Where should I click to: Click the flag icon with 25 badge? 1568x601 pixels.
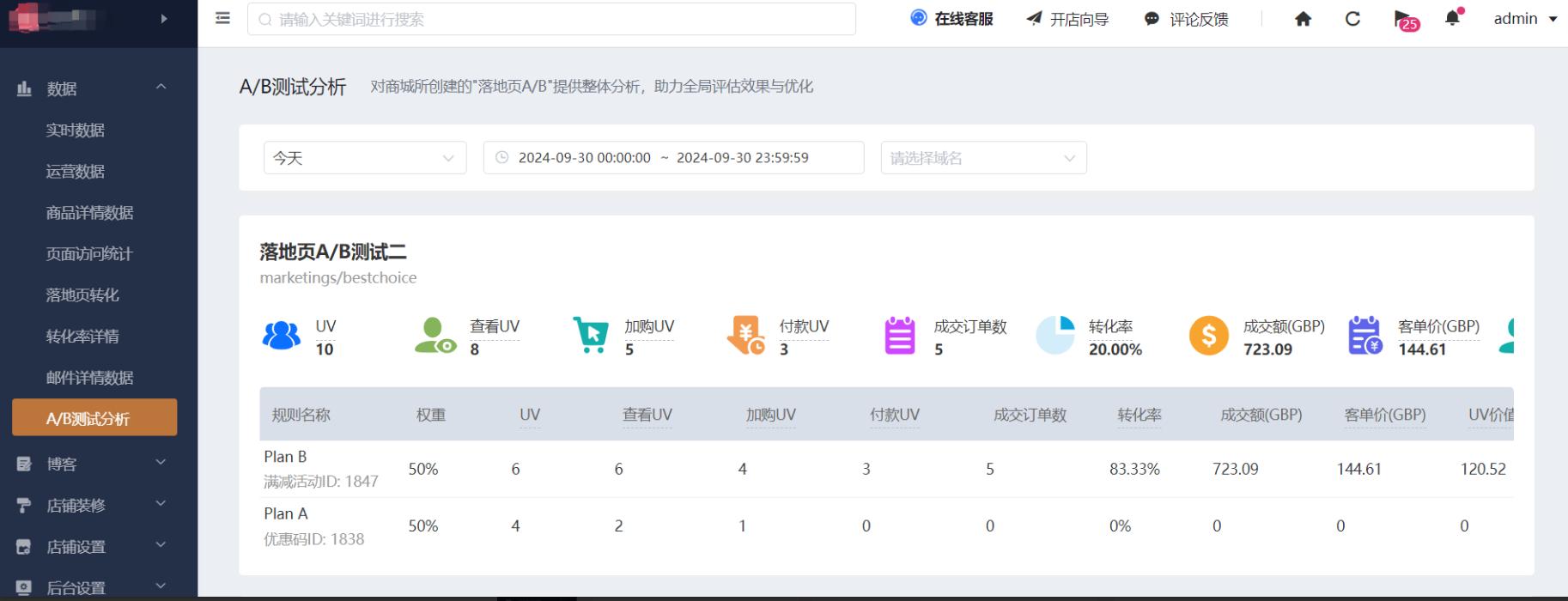[x=1403, y=19]
